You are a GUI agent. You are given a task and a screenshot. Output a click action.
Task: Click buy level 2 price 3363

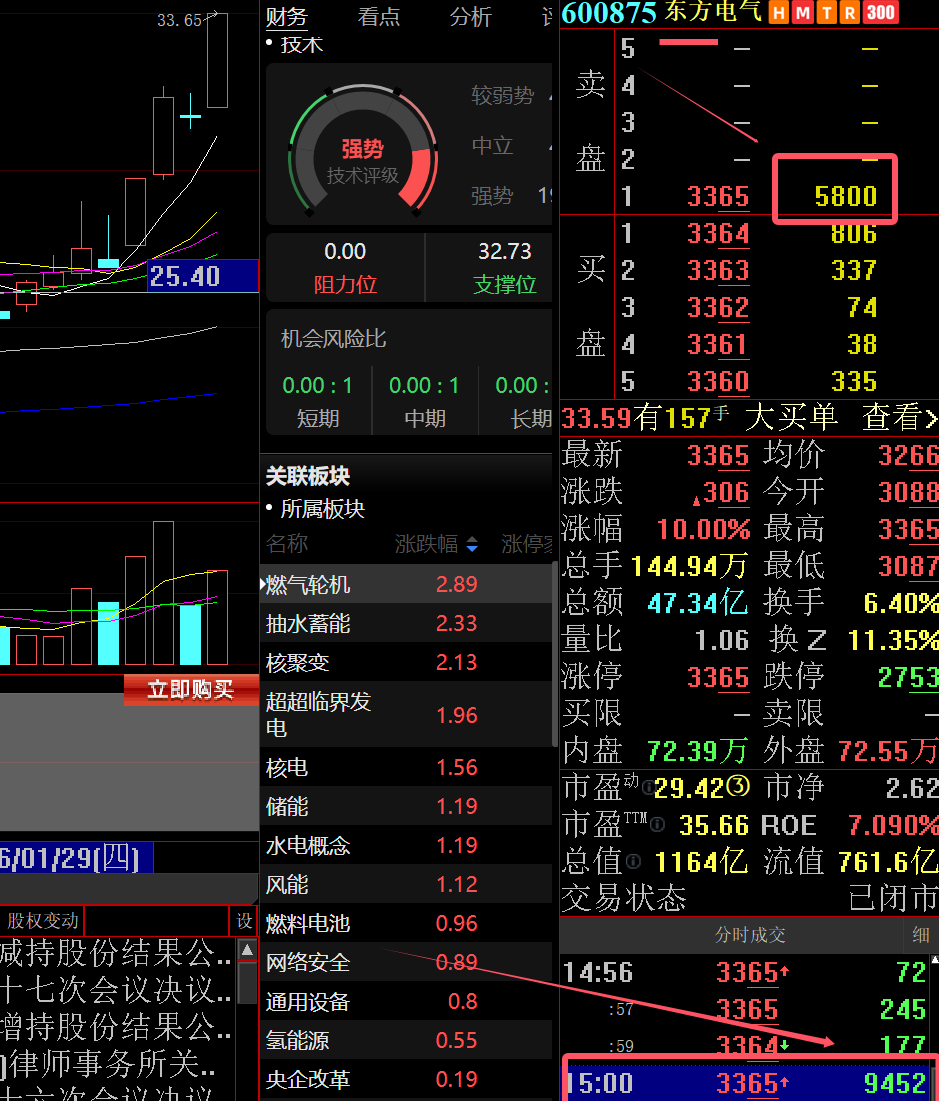tap(718, 271)
